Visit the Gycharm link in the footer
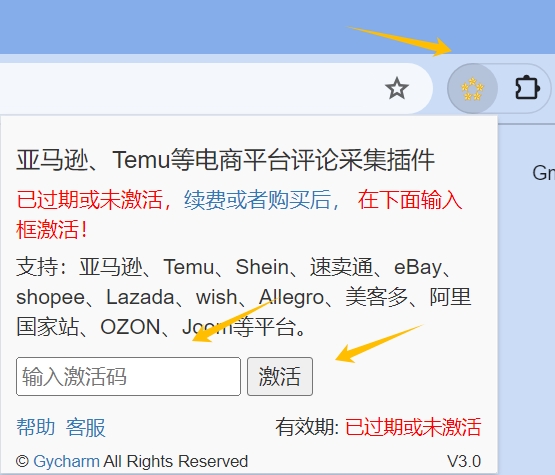The image size is (555, 475). 66,461
